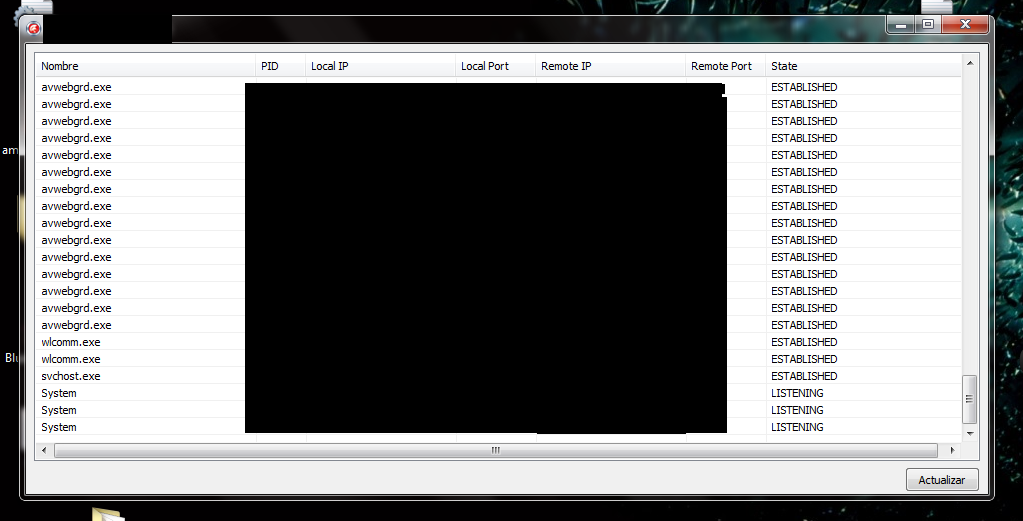Select the horizontal scrollbar thumb
Screen dimensions: 1023x521
[494, 451]
